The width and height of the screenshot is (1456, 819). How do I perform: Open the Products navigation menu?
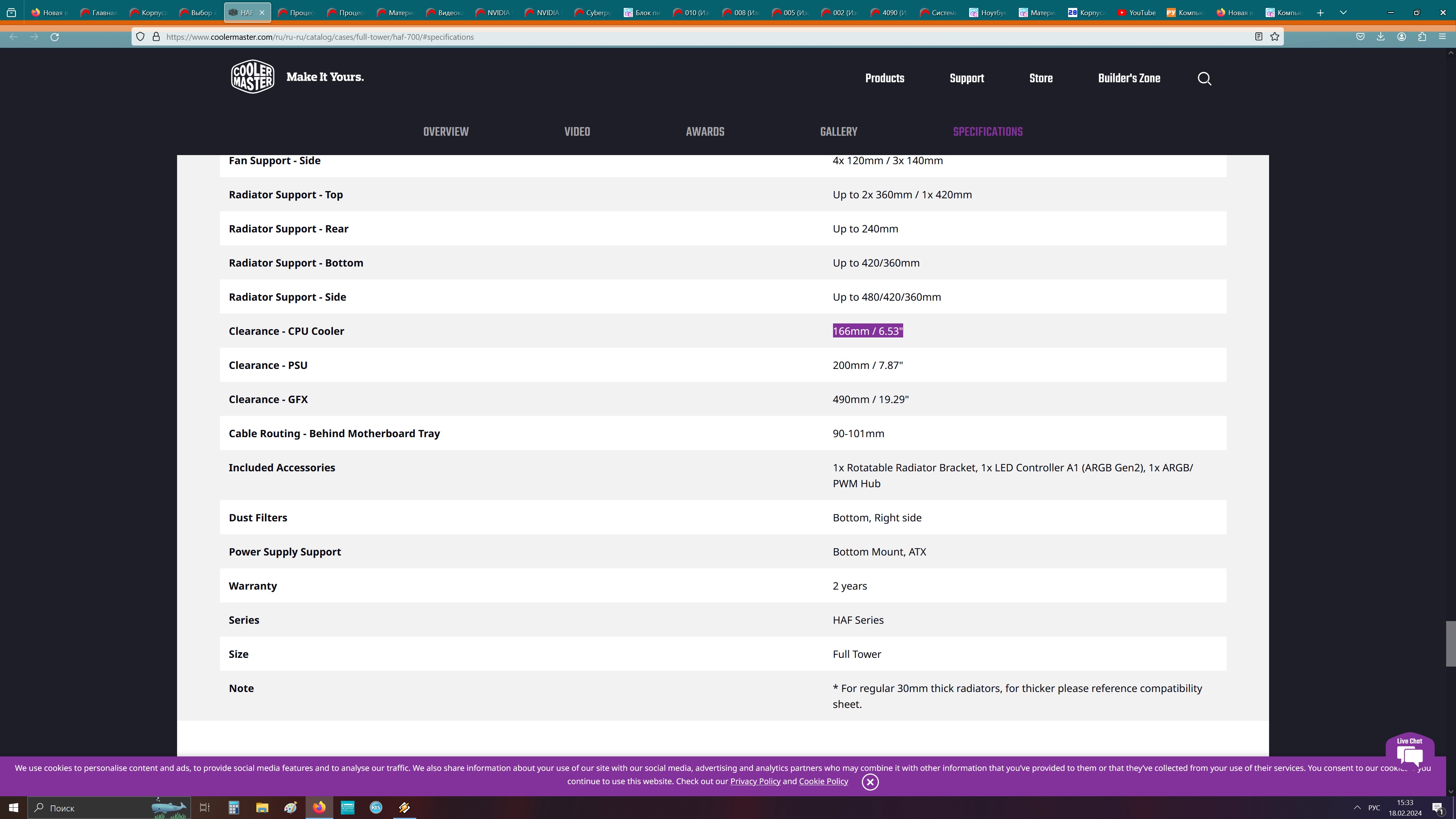884,78
